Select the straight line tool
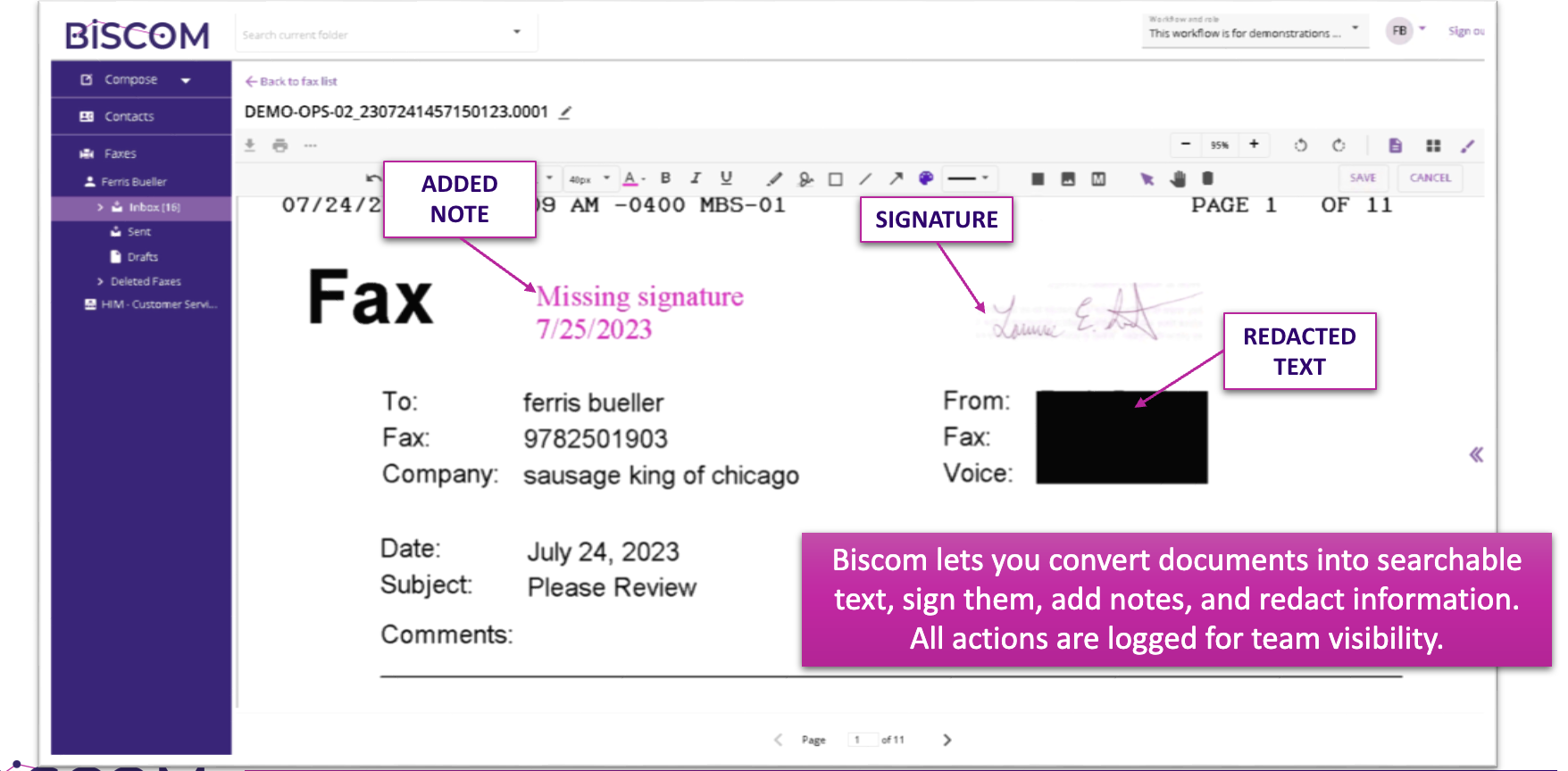 [865, 179]
